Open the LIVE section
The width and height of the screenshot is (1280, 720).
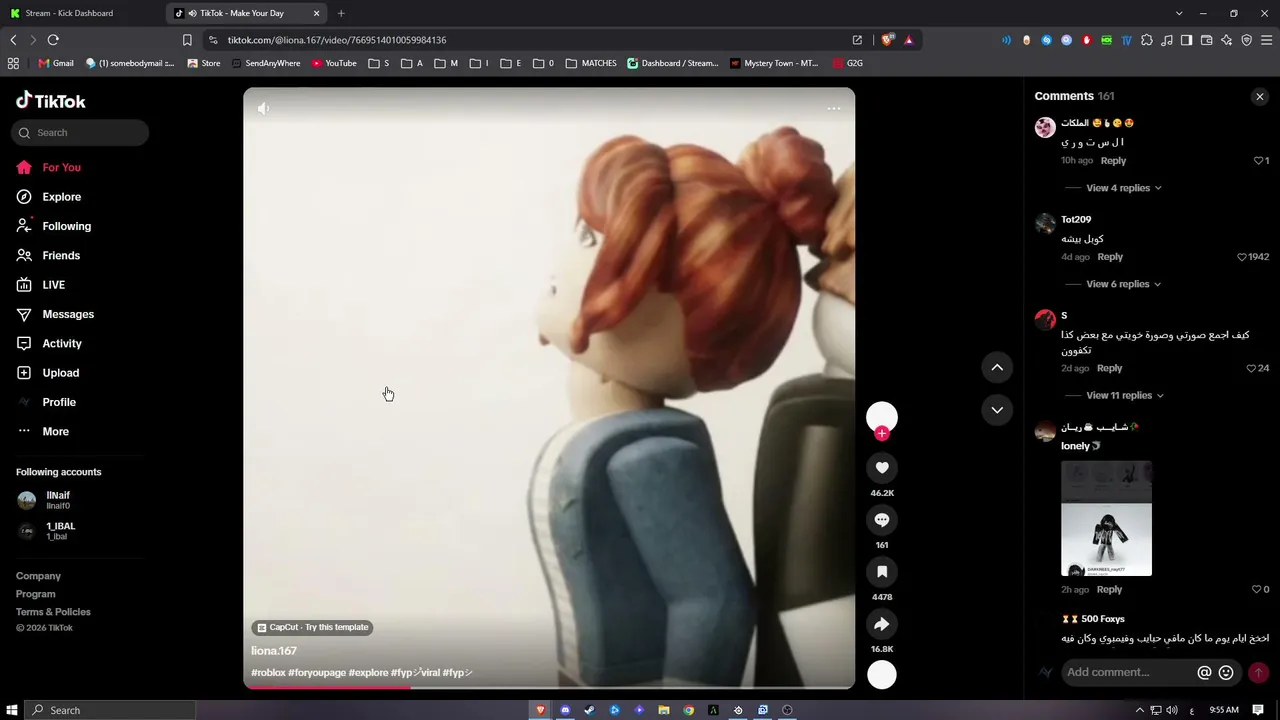(x=42, y=285)
